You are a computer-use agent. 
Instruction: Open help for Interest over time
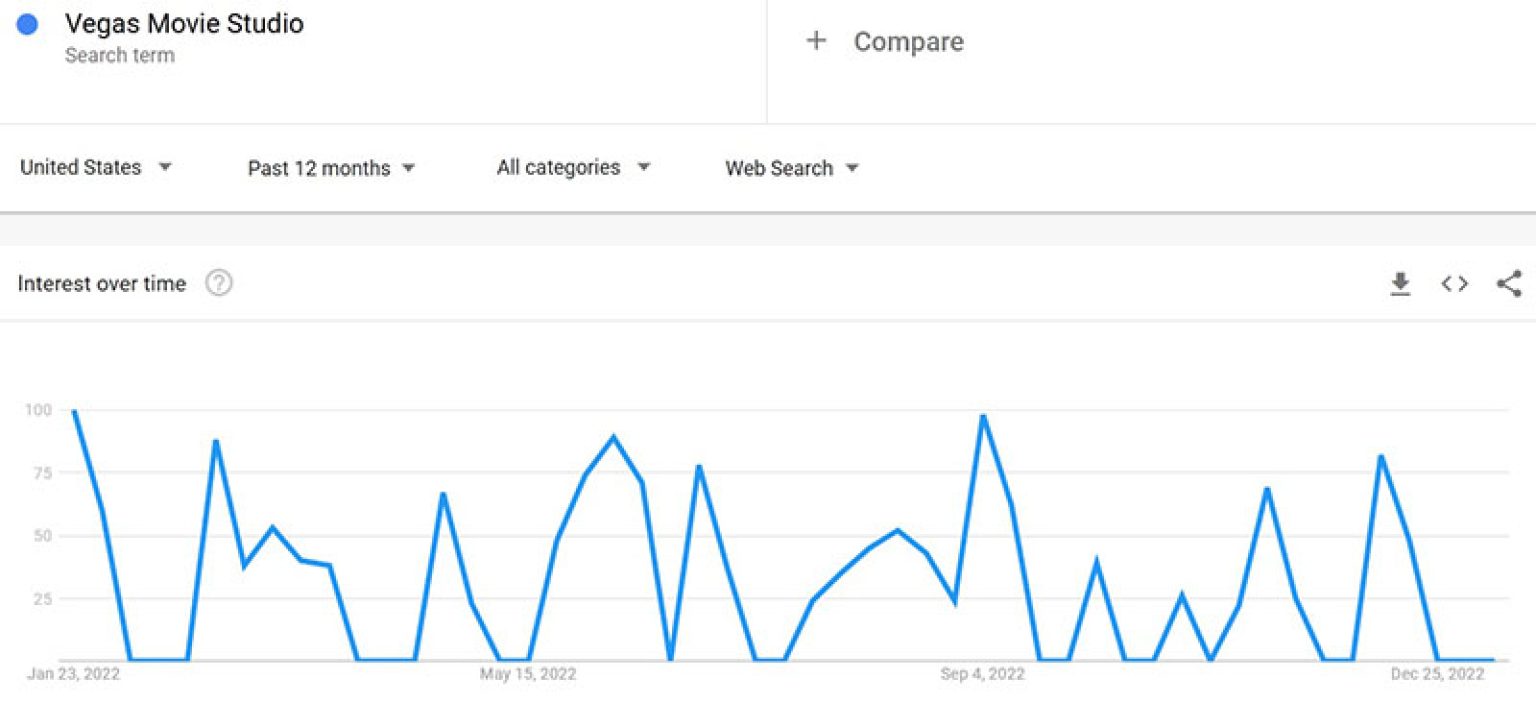coord(219,284)
